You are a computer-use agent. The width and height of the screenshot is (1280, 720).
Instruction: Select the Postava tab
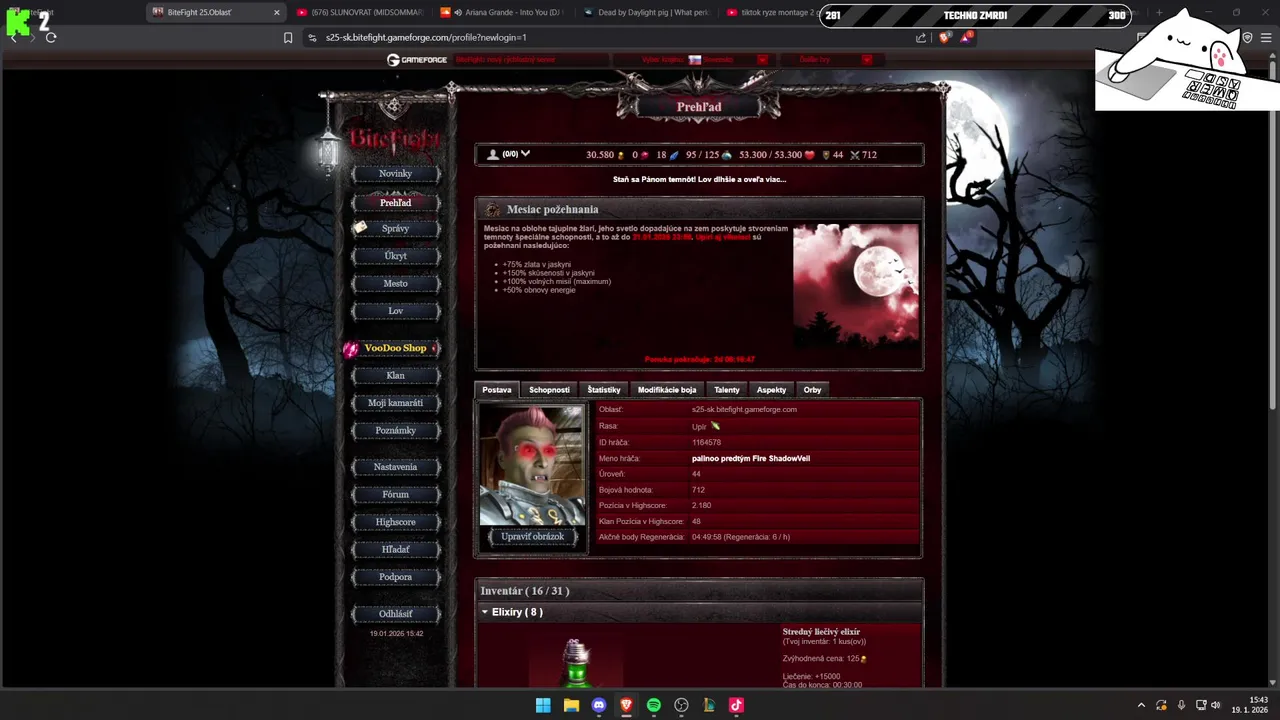pyautogui.click(x=496, y=390)
